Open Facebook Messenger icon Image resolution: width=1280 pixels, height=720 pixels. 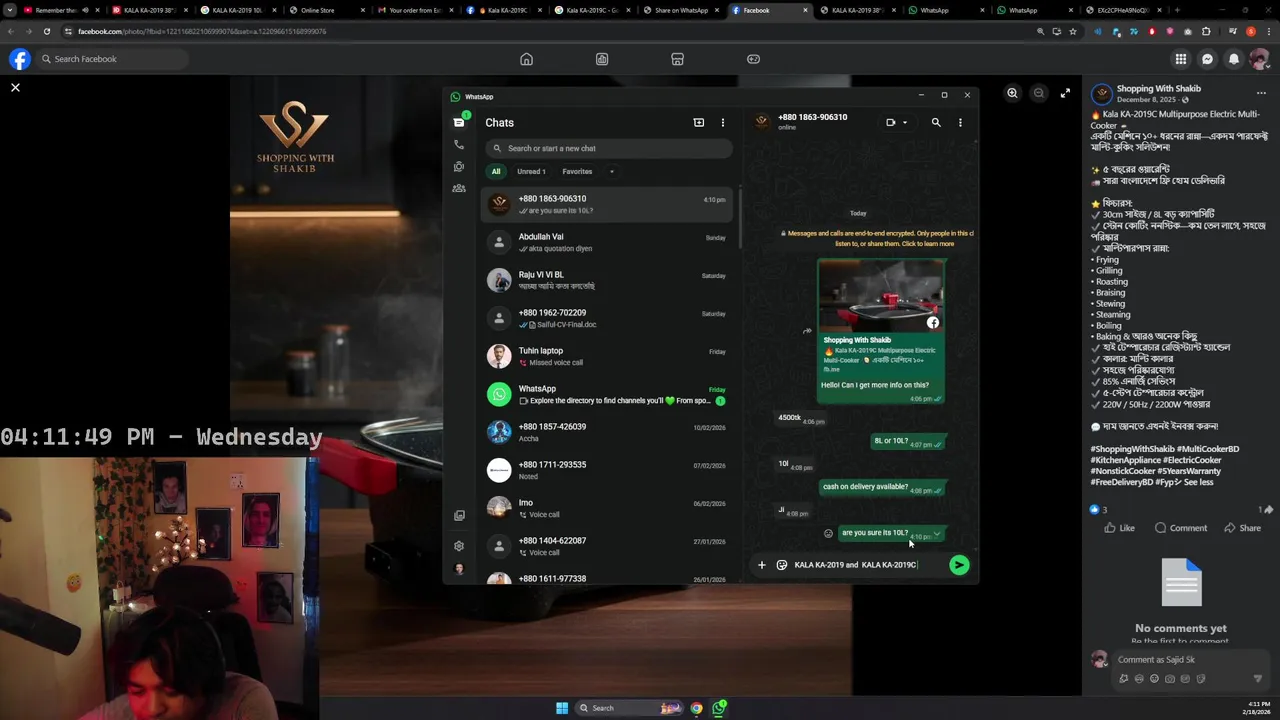tap(1207, 59)
